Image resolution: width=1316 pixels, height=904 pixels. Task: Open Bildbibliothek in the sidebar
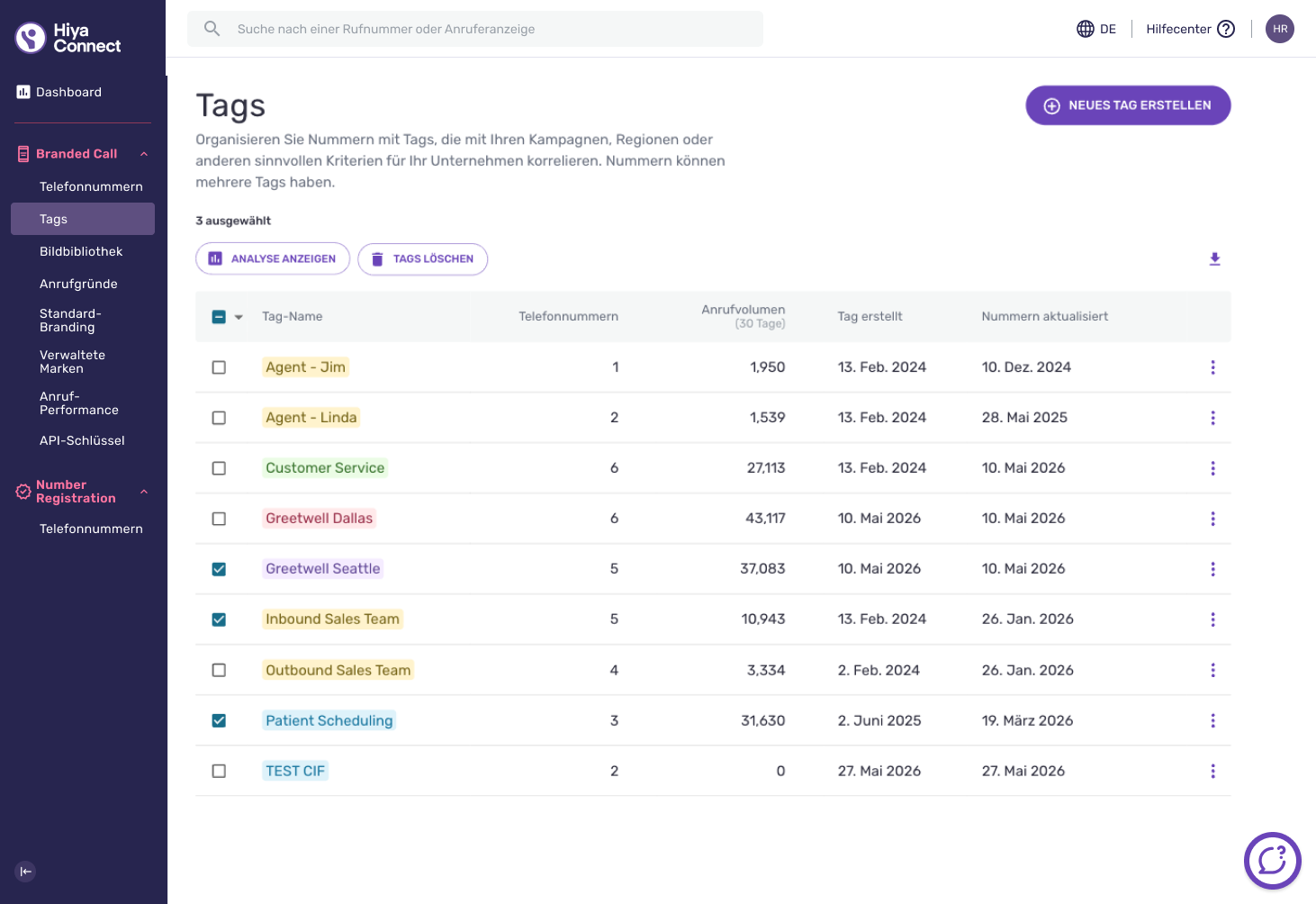(x=83, y=251)
